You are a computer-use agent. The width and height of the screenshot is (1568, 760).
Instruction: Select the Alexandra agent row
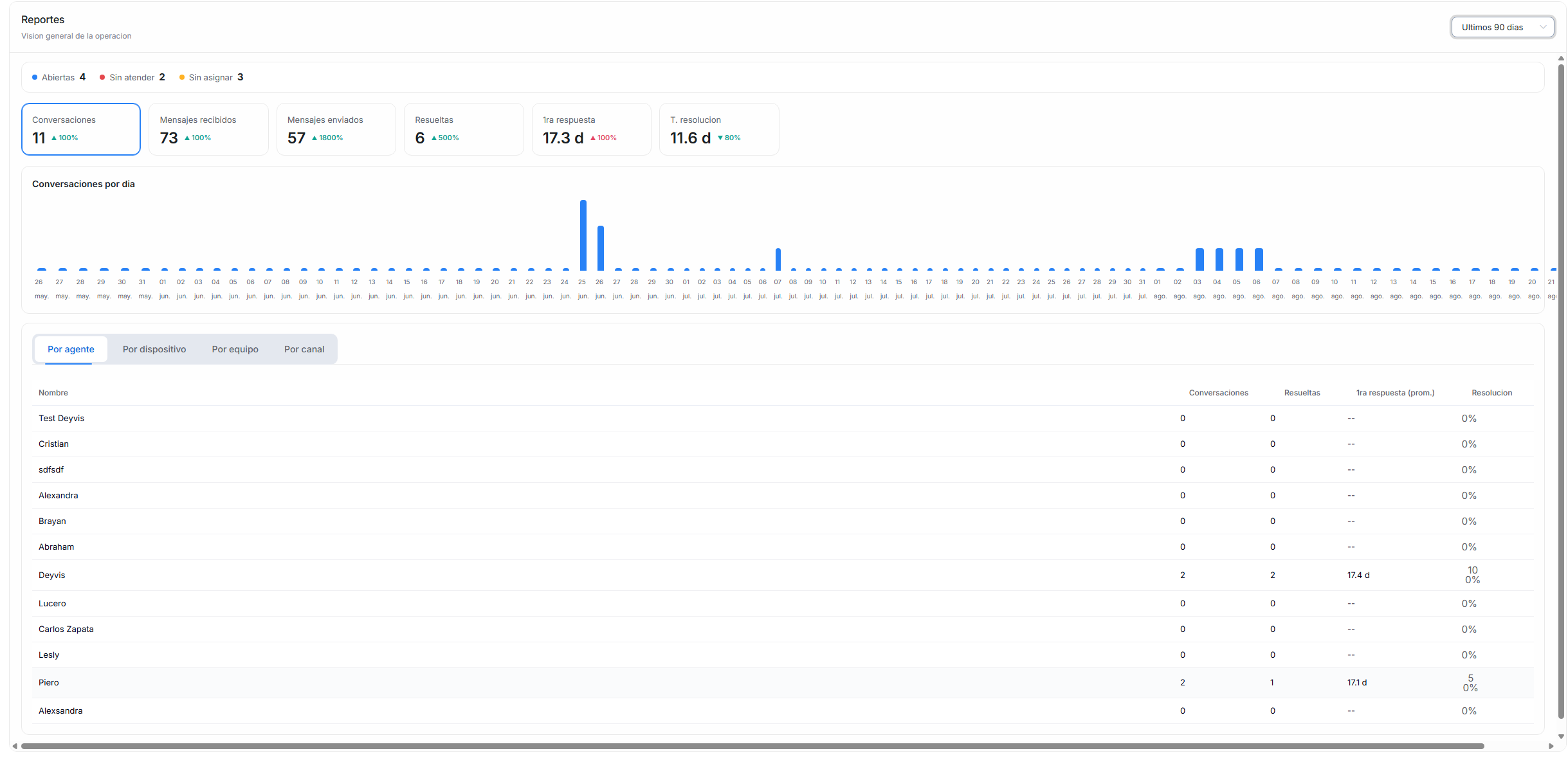(783, 496)
